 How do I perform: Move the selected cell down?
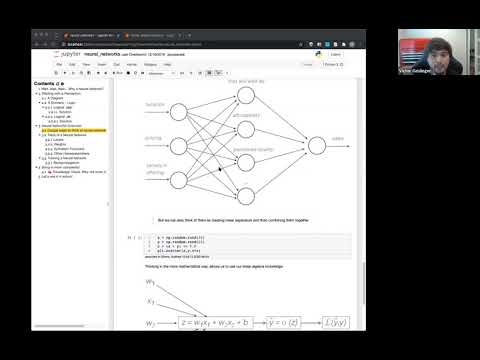(x=106, y=73)
